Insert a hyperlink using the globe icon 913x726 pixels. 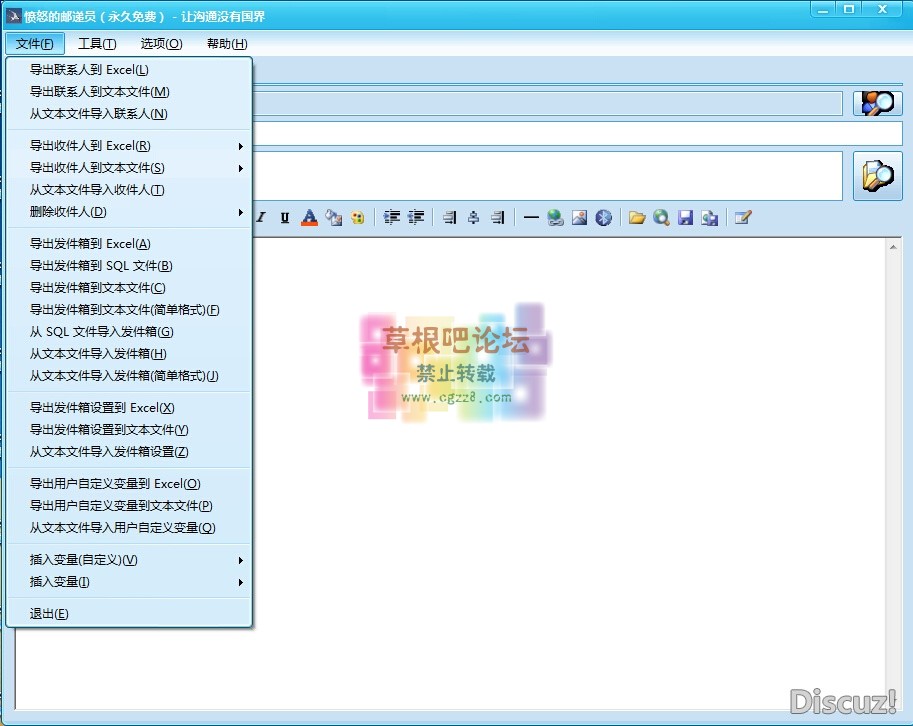(x=555, y=217)
